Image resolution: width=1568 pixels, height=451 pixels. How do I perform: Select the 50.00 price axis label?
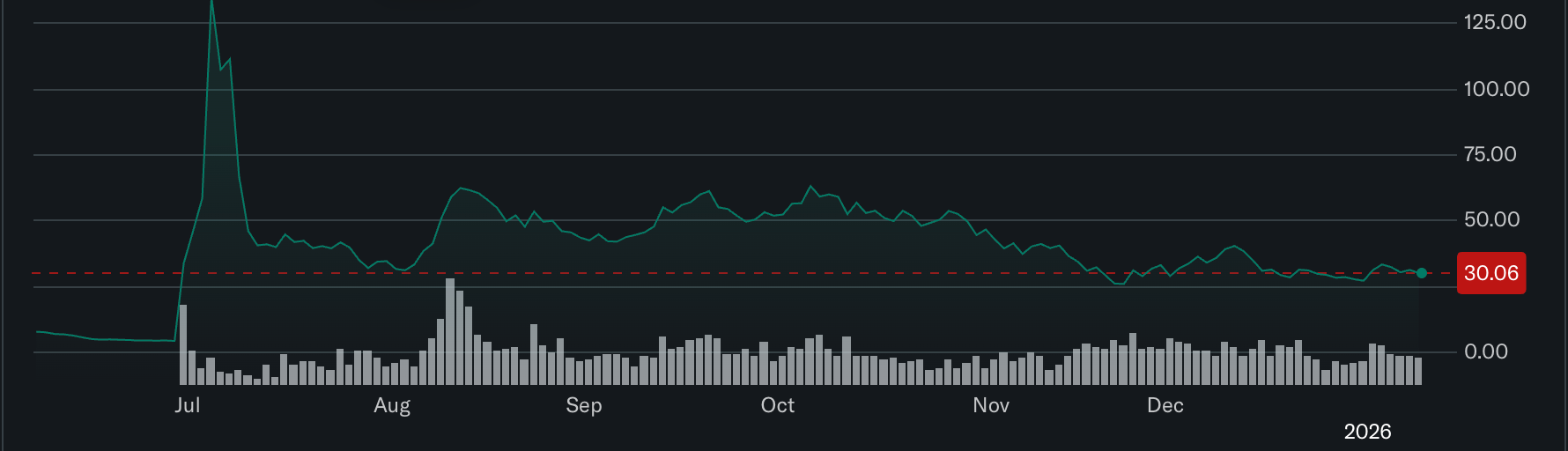tap(1491, 219)
